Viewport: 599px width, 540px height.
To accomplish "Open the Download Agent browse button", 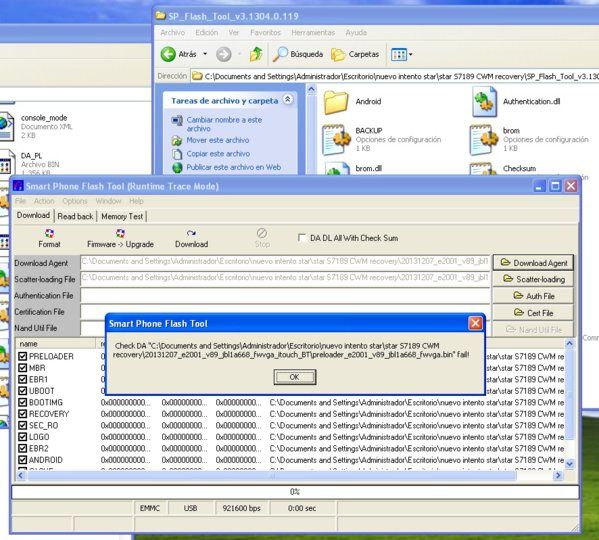I will point(533,263).
